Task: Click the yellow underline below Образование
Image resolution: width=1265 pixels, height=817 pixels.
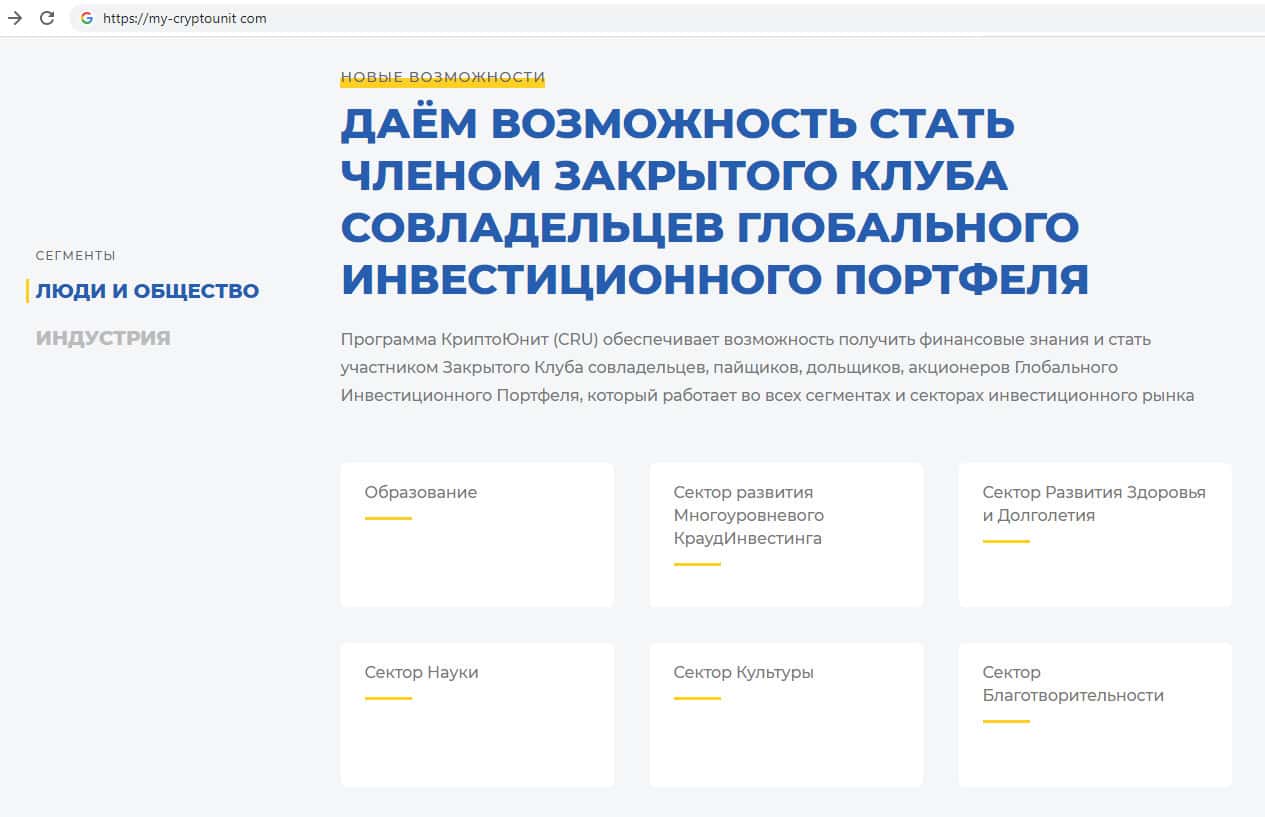Action: pyautogui.click(x=388, y=518)
